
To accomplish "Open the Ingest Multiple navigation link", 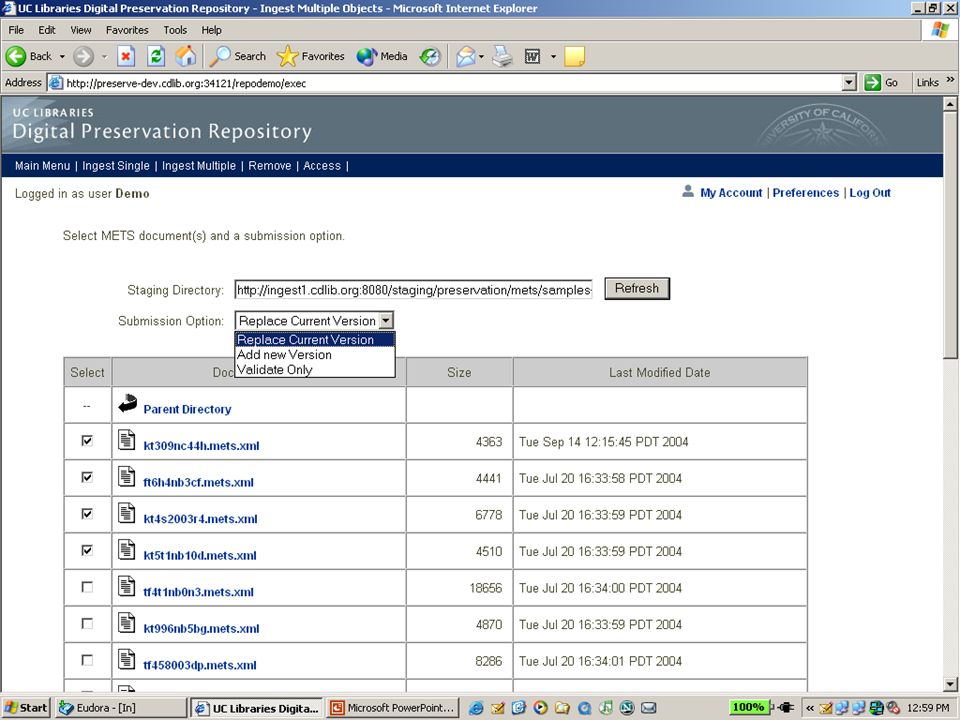I will tap(199, 166).
